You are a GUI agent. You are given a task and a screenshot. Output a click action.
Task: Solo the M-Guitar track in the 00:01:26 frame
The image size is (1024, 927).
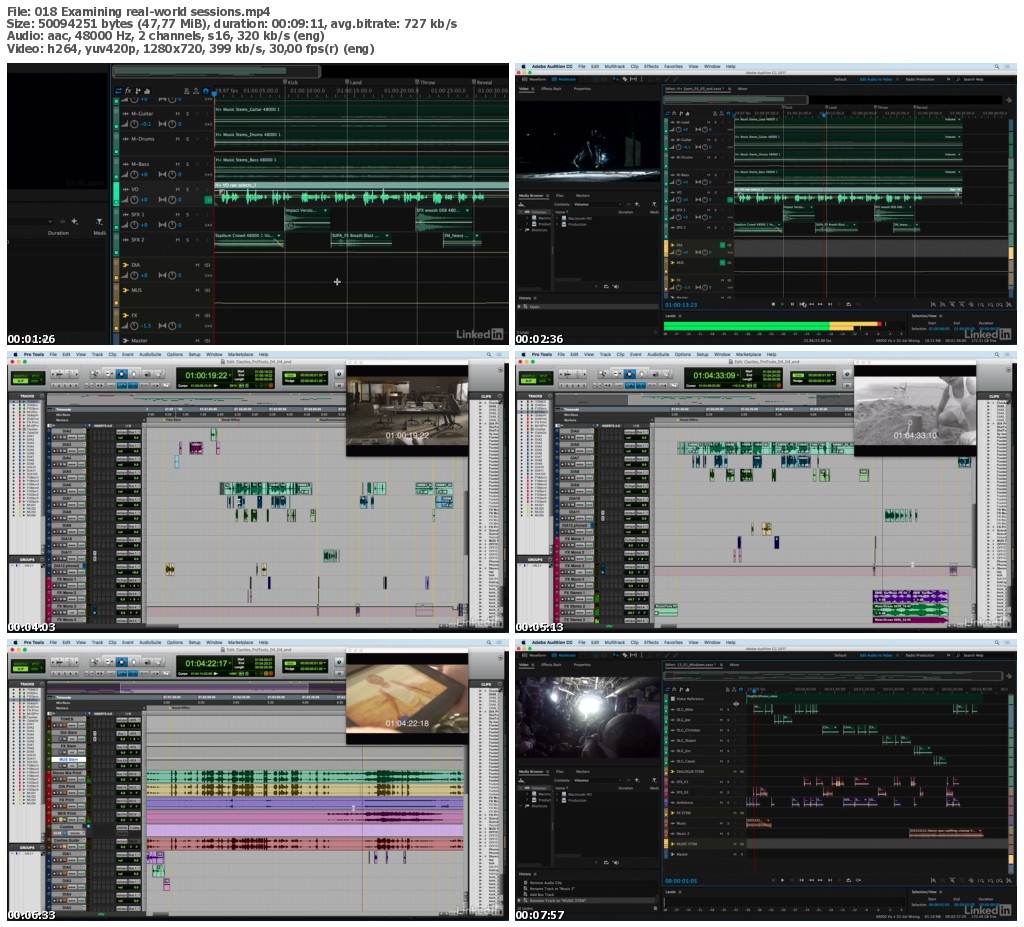[187, 114]
